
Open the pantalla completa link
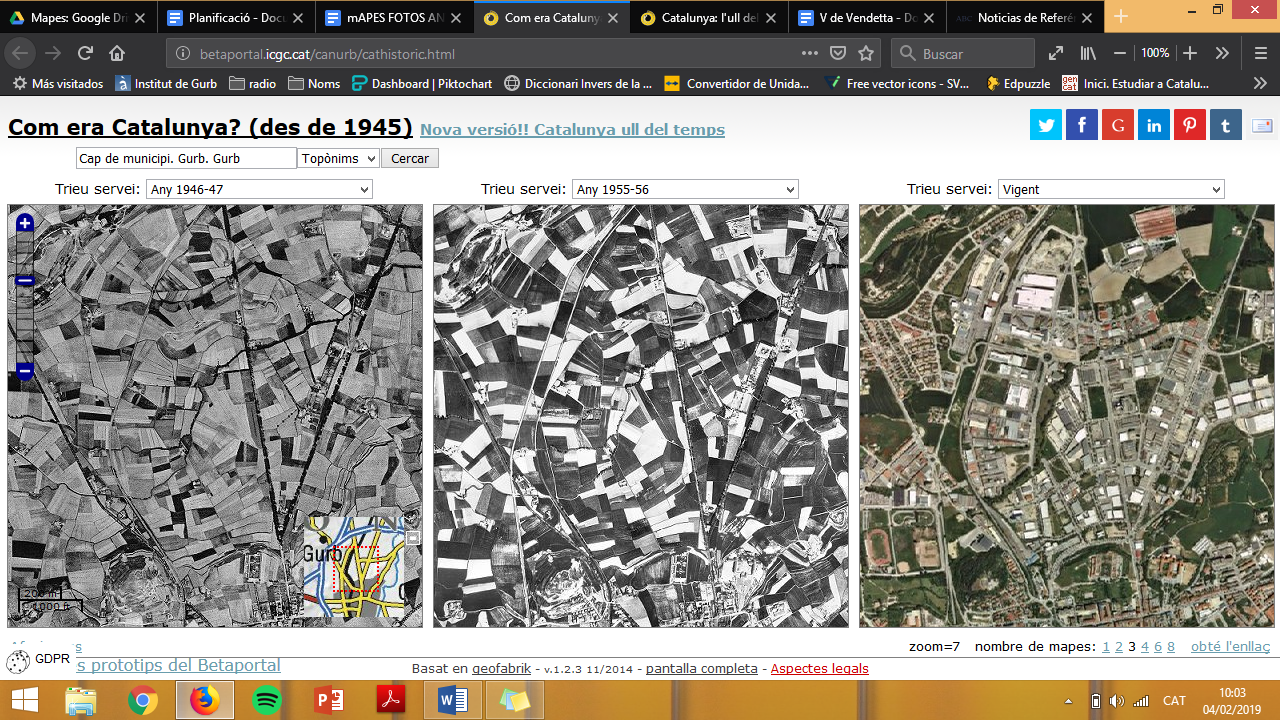pos(702,668)
